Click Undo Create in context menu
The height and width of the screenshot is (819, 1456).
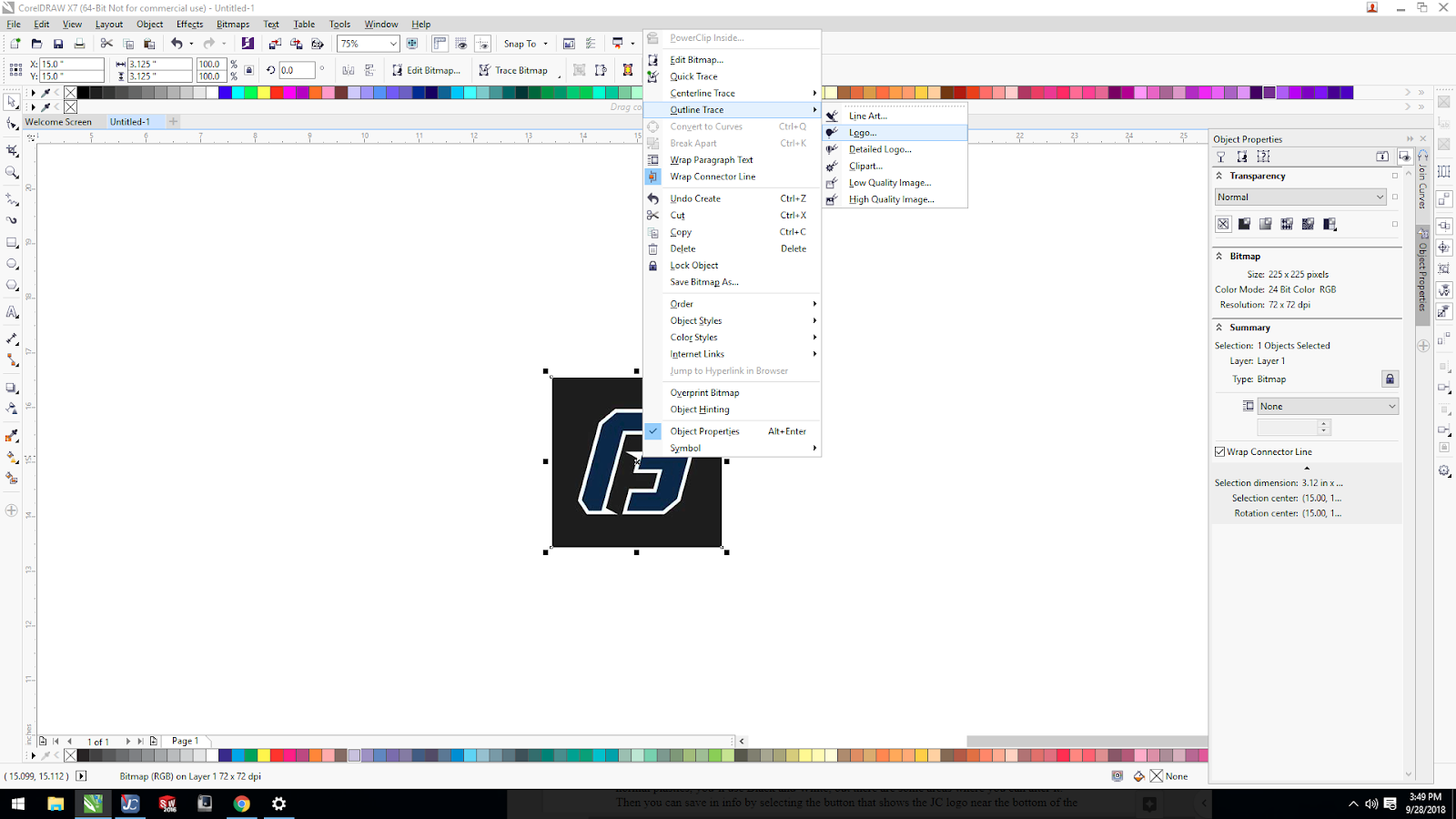click(732, 198)
